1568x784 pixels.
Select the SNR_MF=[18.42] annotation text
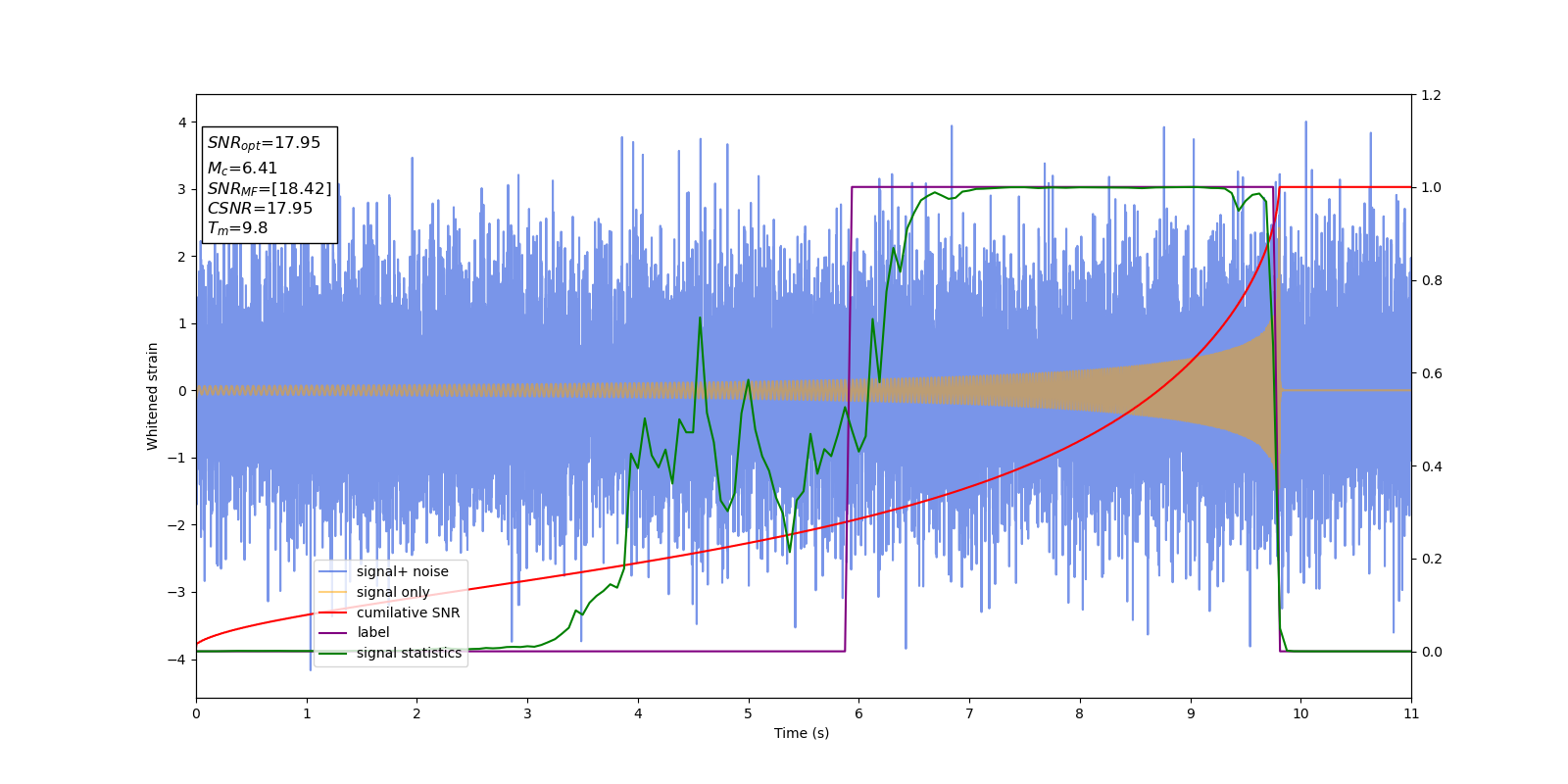coord(269,189)
